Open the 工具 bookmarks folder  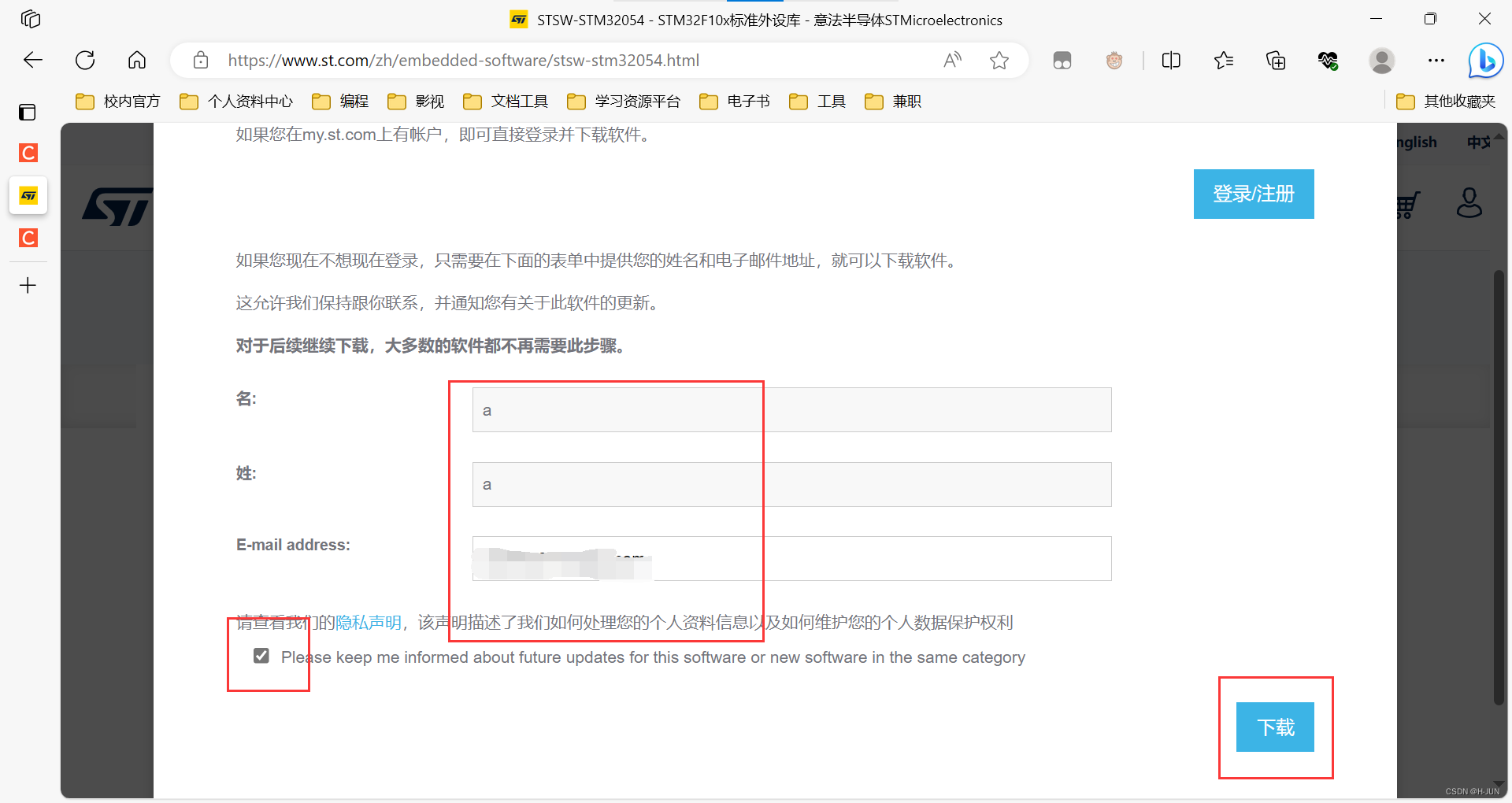click(817, 102)
